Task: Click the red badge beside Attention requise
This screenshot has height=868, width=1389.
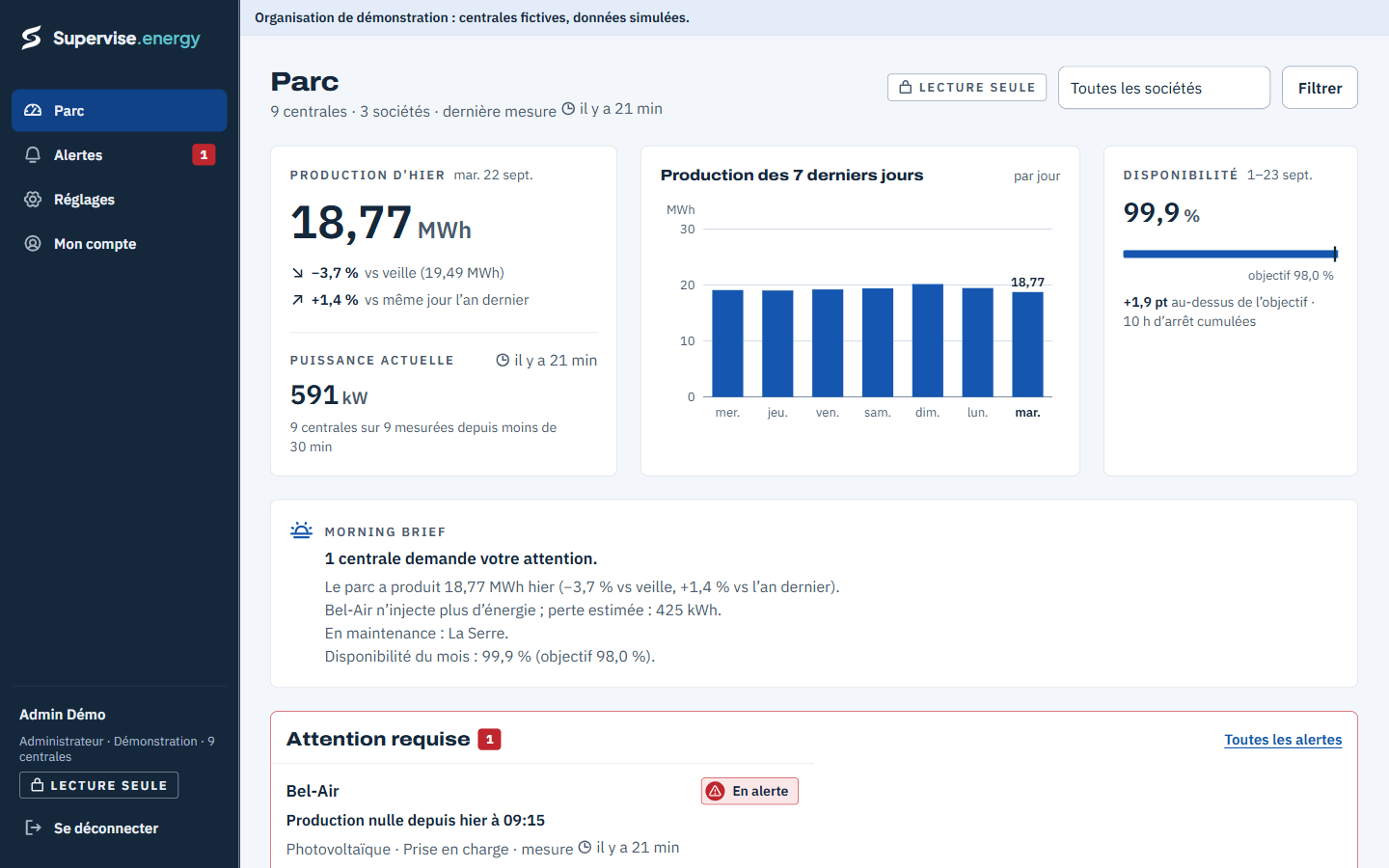Action: [490, 740]
